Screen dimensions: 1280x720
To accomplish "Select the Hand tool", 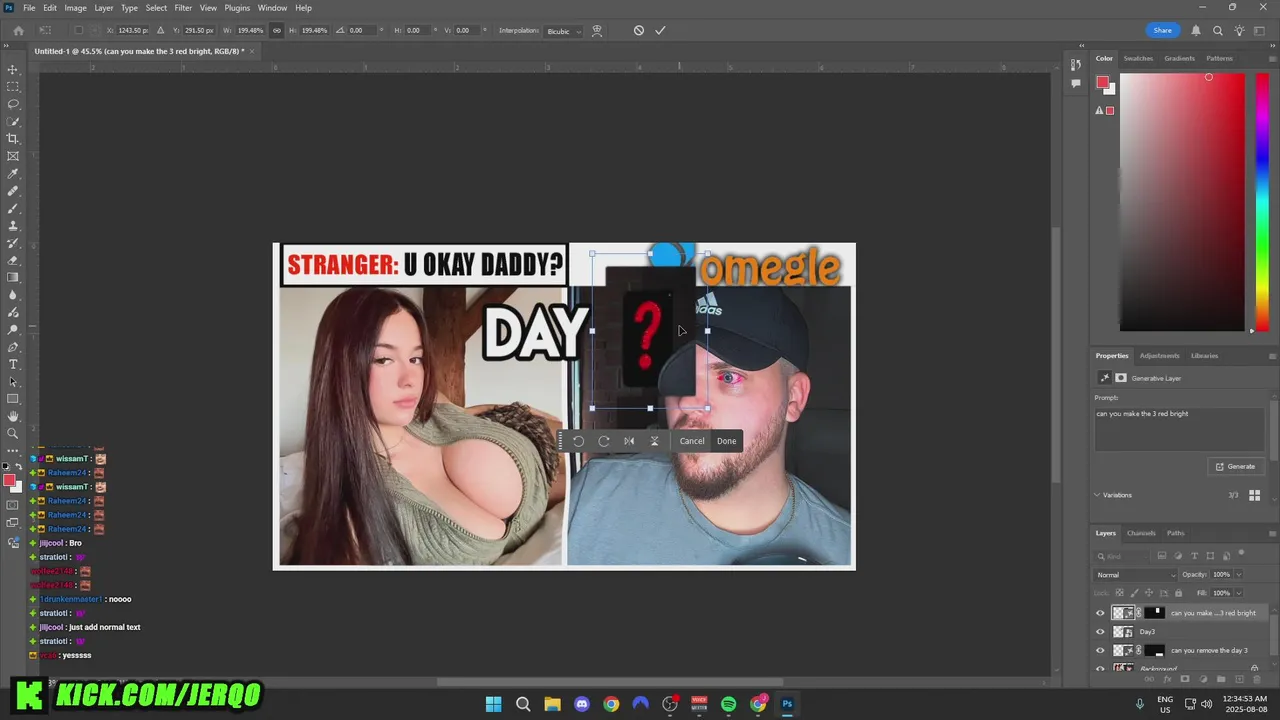I will coord(13,416).
